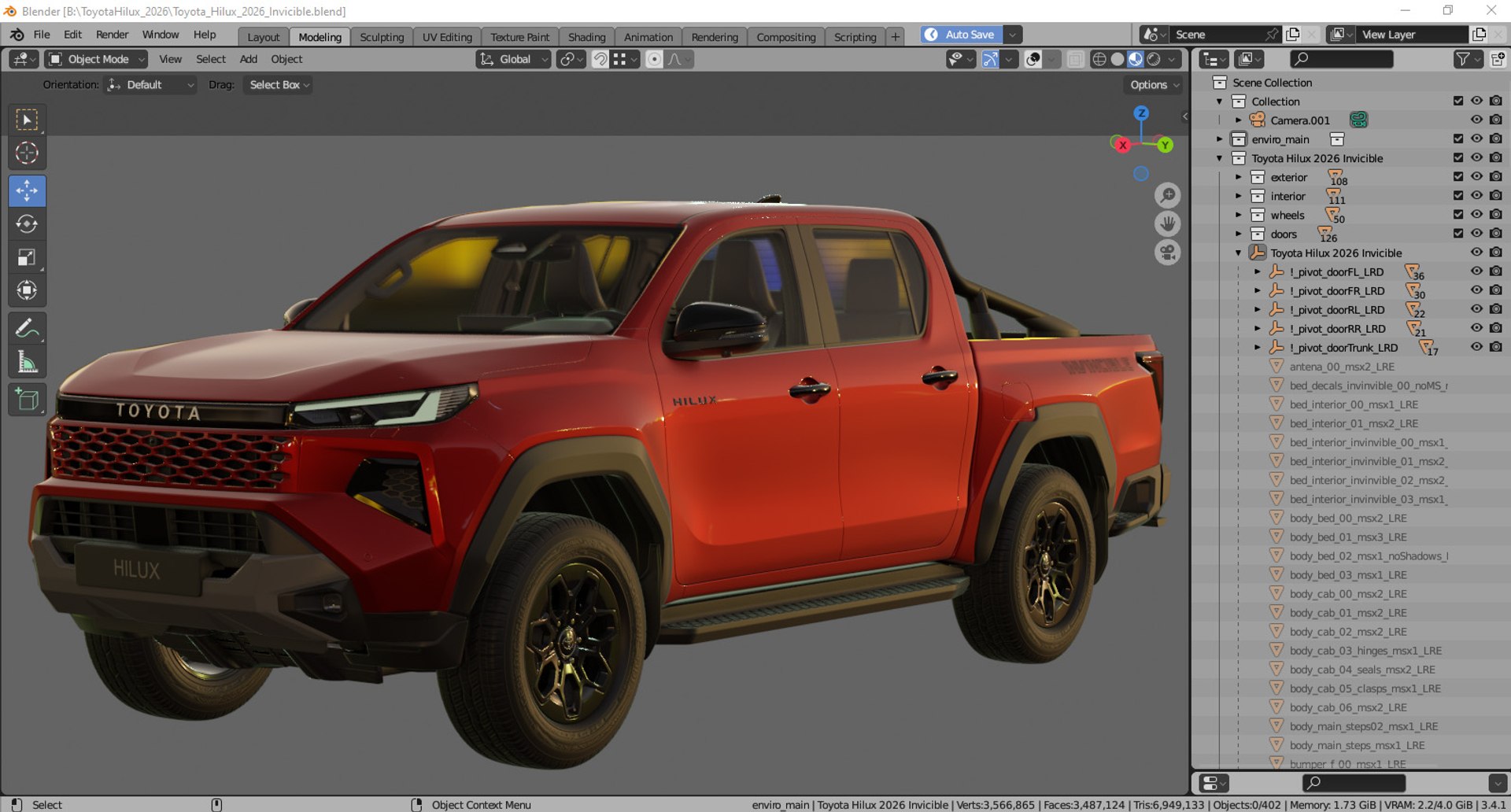Switch to UV Editing workspace tab
The image size is (1511, 812).
tap(447, 37)
